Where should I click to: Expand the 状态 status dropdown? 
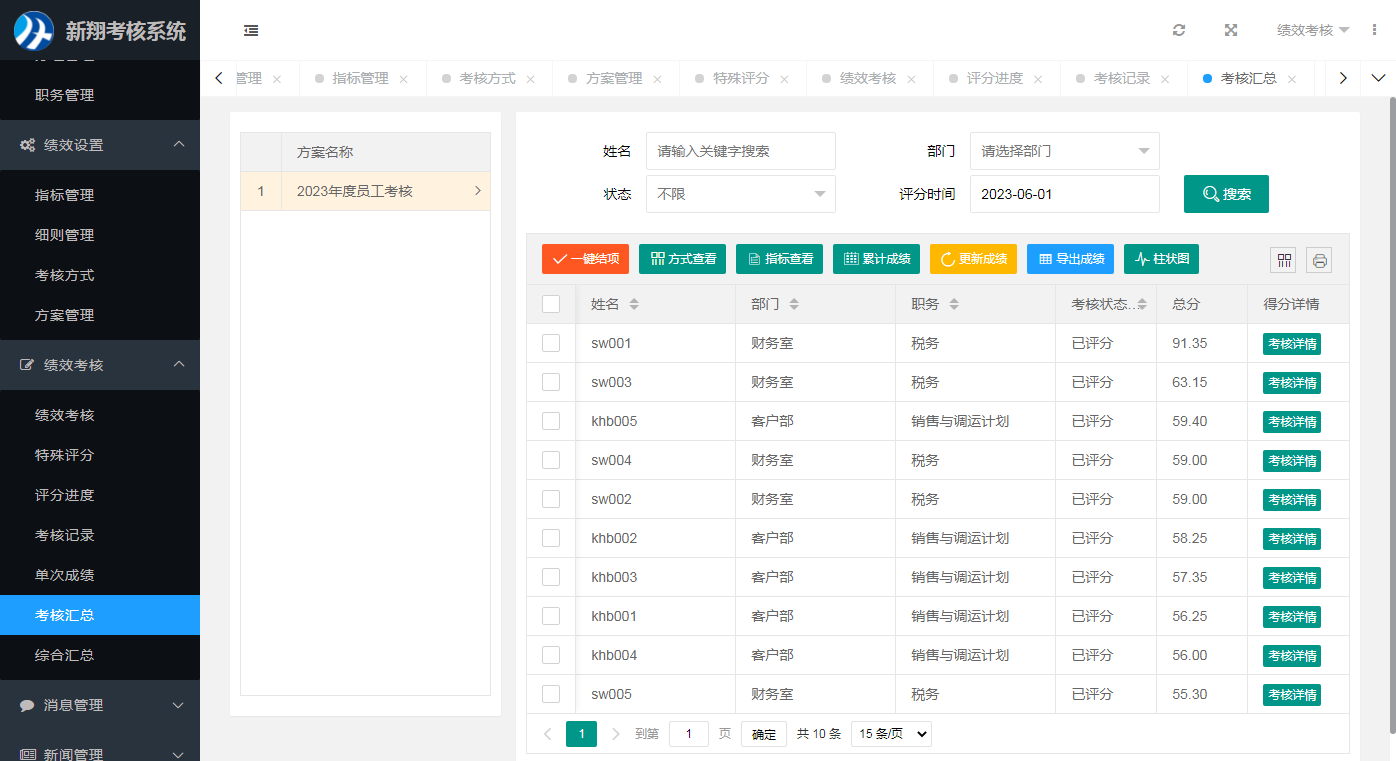click(740, 194)
